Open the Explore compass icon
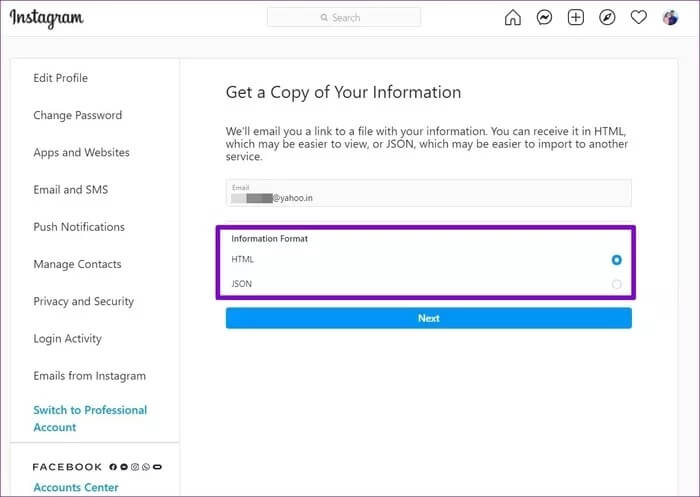This screenshot has height=497, width=700. coord(607,18)
